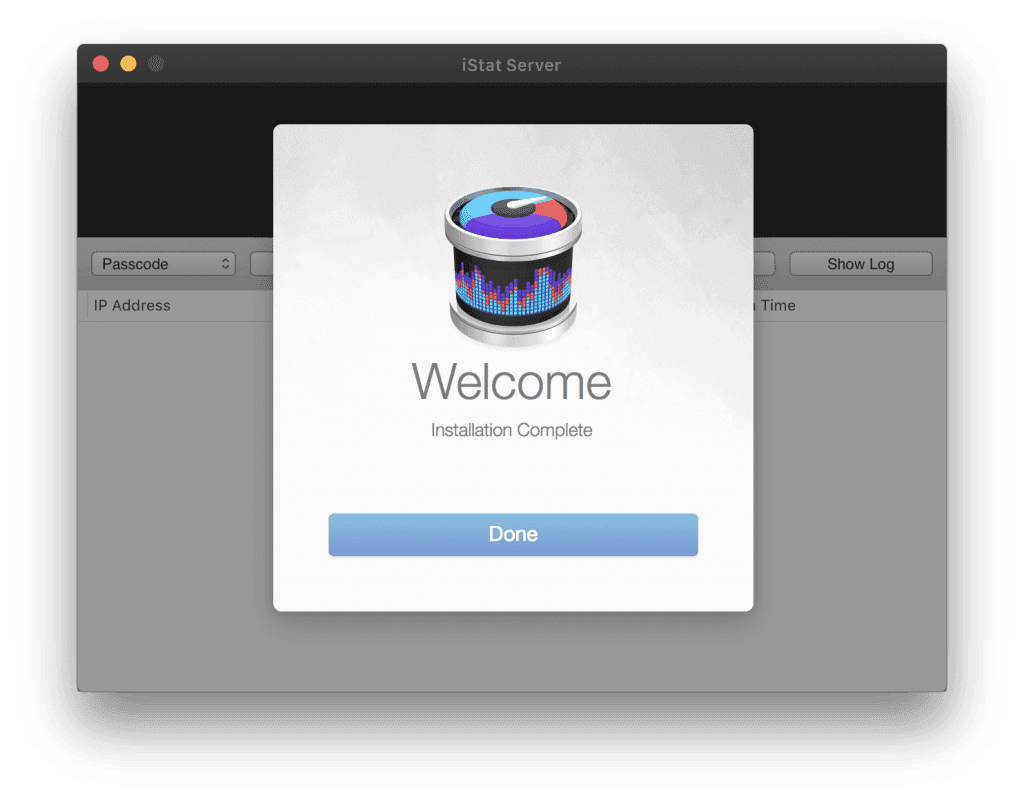Click the Time column header
The image size is (1024, 802).
pos(777,306)
